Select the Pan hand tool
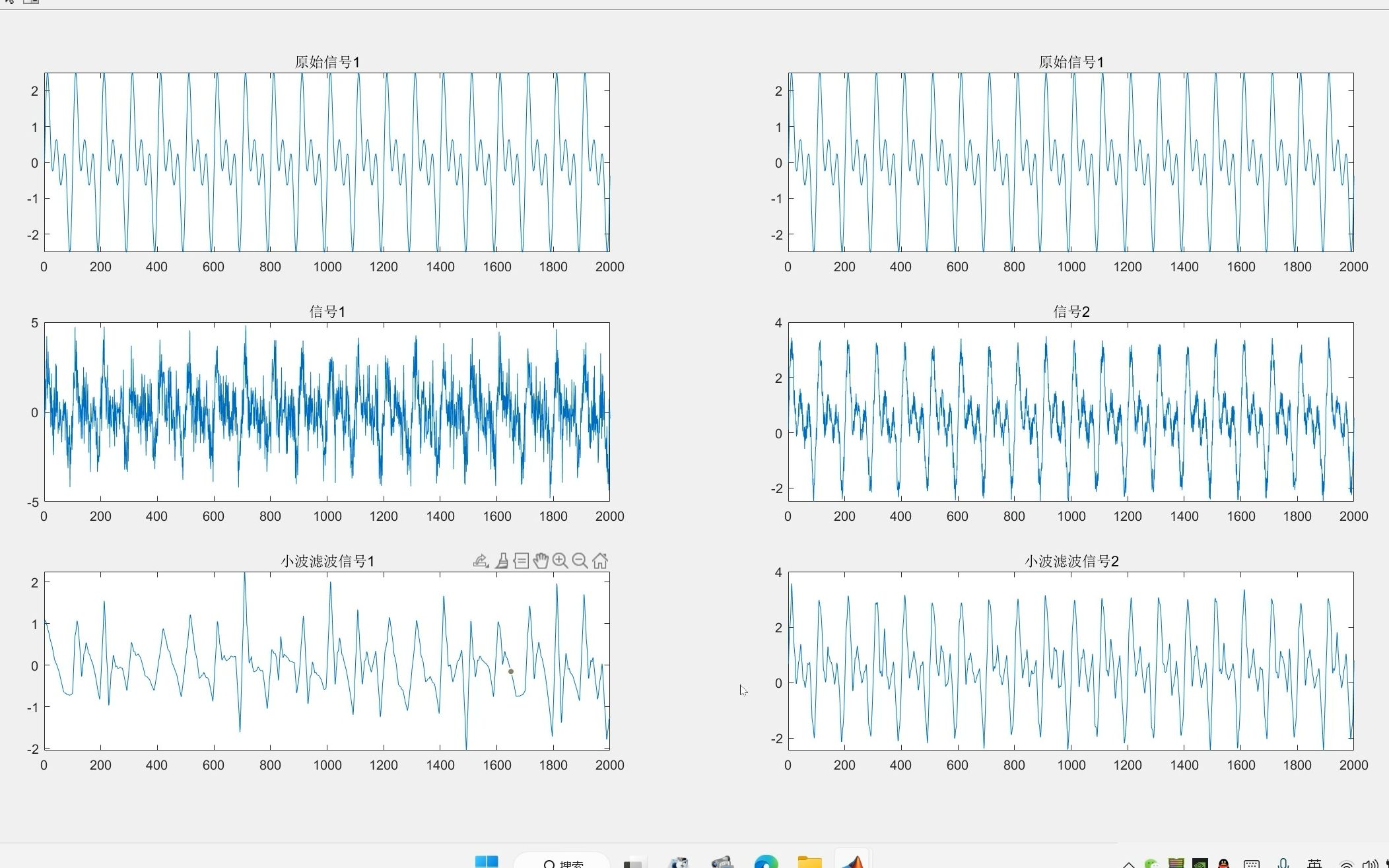 pyautogui.click(x=541, y=561)
